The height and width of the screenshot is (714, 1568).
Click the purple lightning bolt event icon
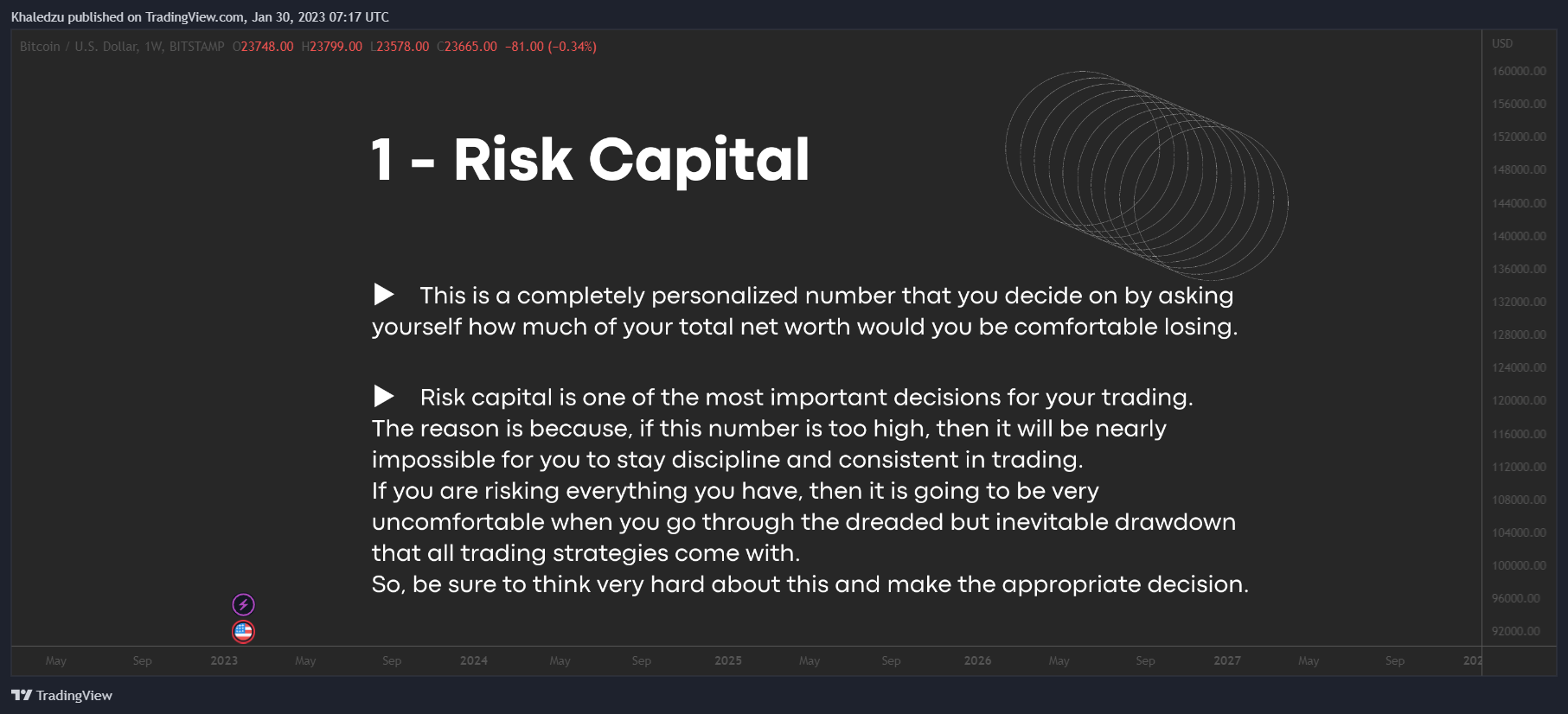(244, 604)
